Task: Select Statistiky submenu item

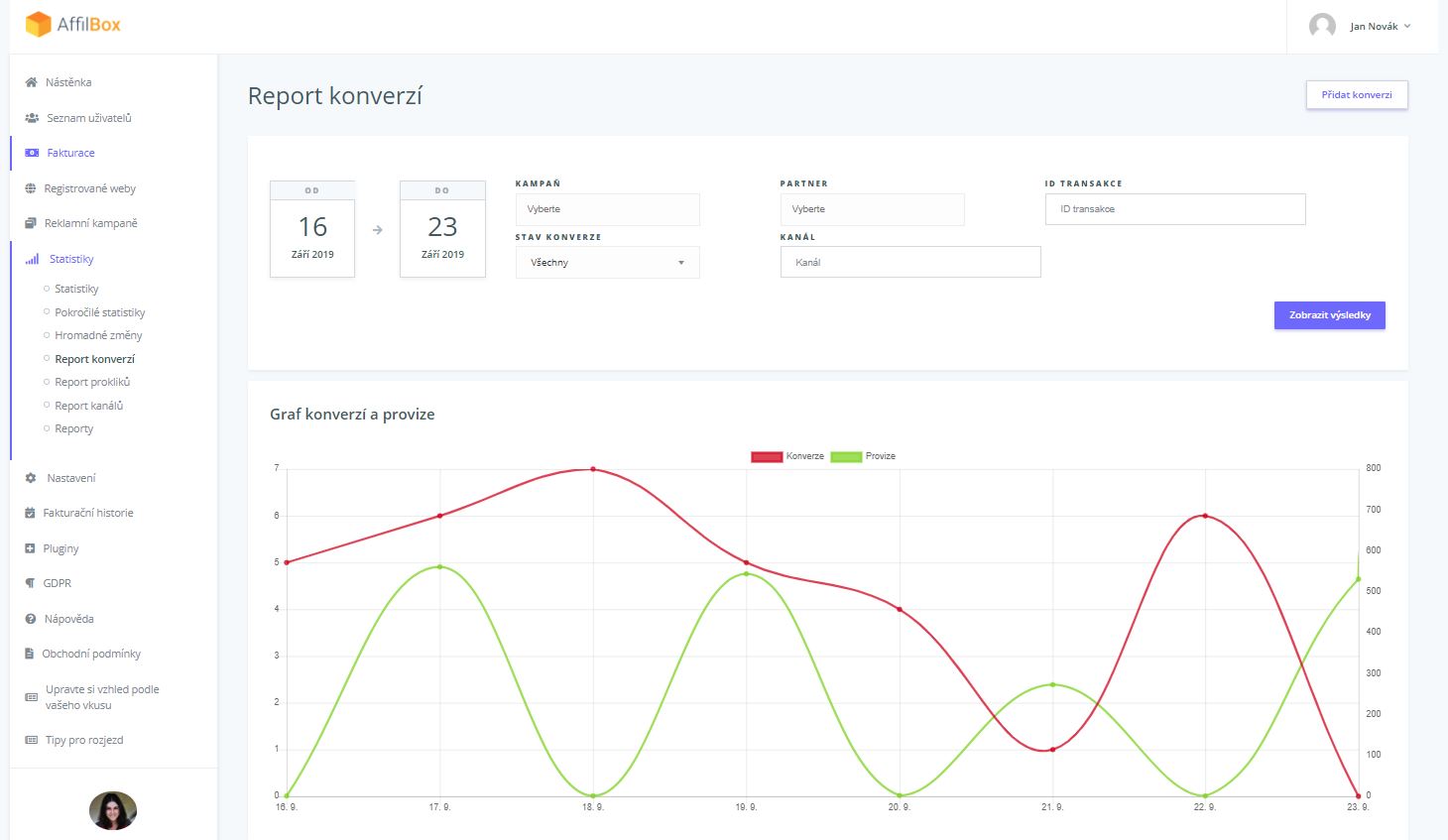Action: pyautogui.click(x=76, y=289)
